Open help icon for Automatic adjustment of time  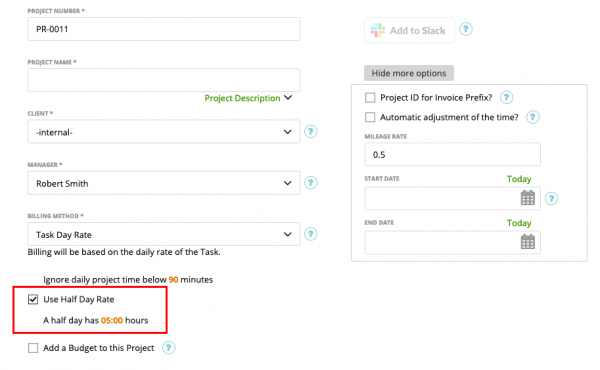tap(533, 117)
